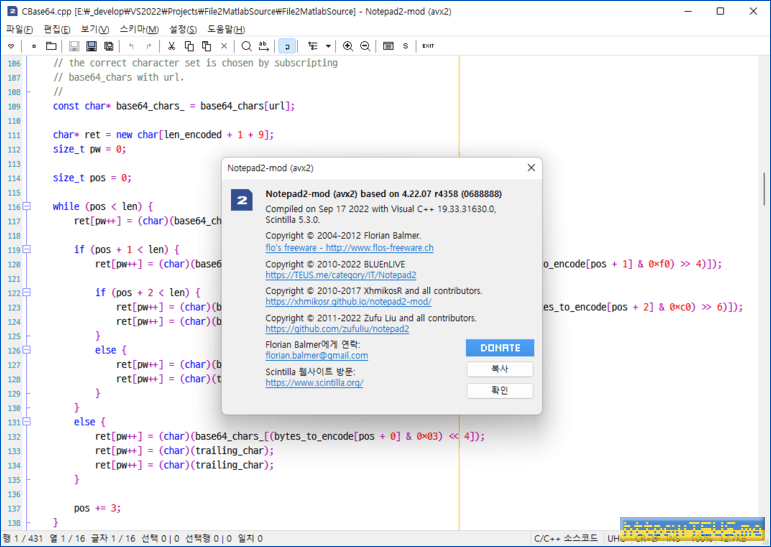Screen dimensions: 771x547
Task: Click the Save As floppy icon
Action: 91,46
